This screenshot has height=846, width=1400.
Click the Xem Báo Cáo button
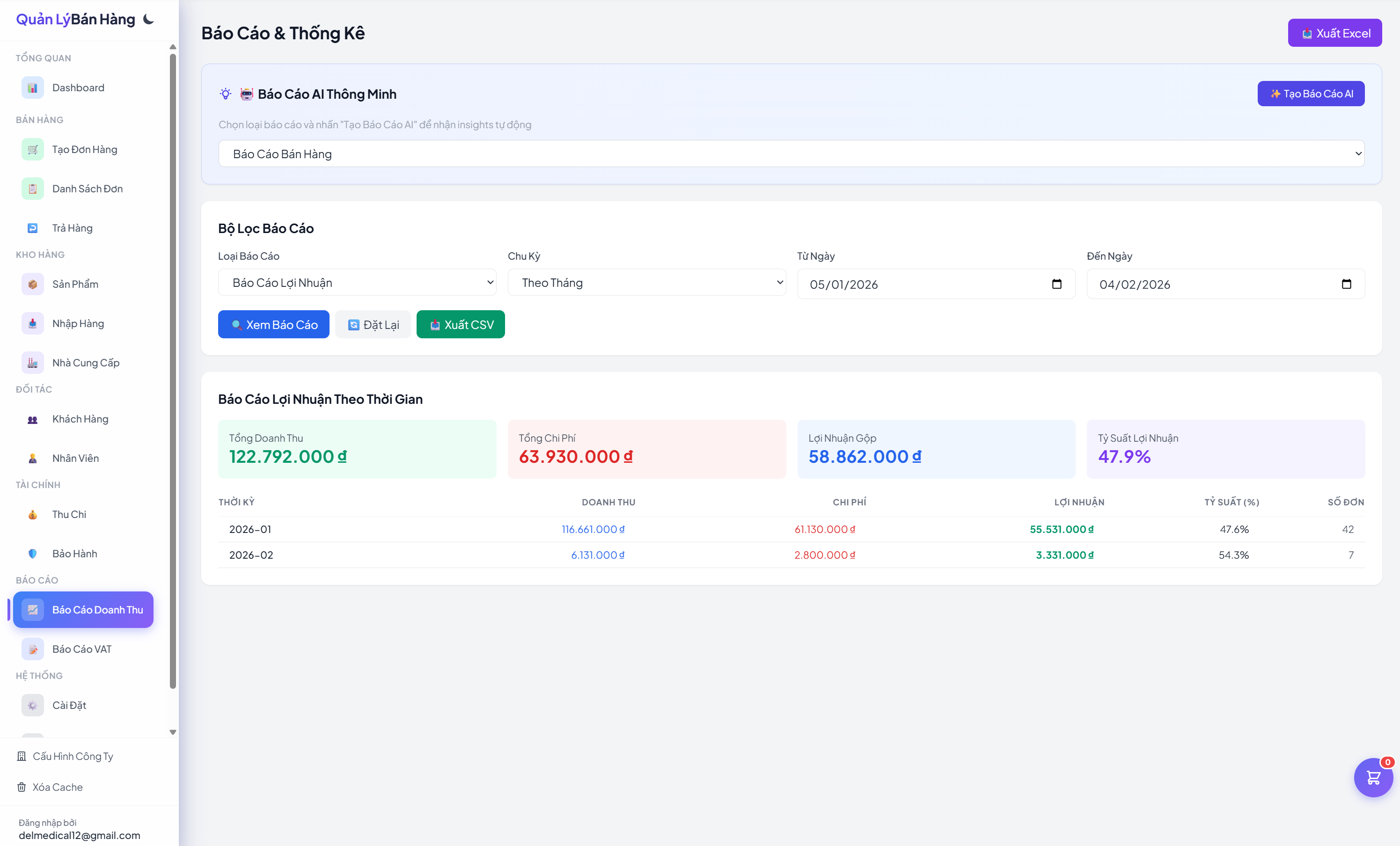coord(273,324)
